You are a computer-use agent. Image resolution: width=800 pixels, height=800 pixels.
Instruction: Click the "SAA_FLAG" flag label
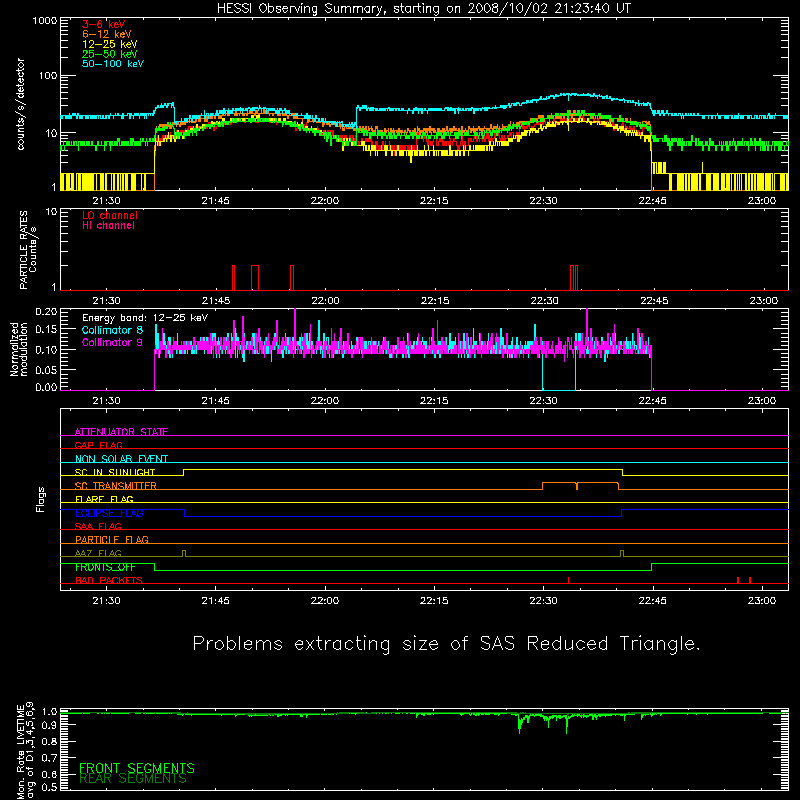(x=98, y=527)
